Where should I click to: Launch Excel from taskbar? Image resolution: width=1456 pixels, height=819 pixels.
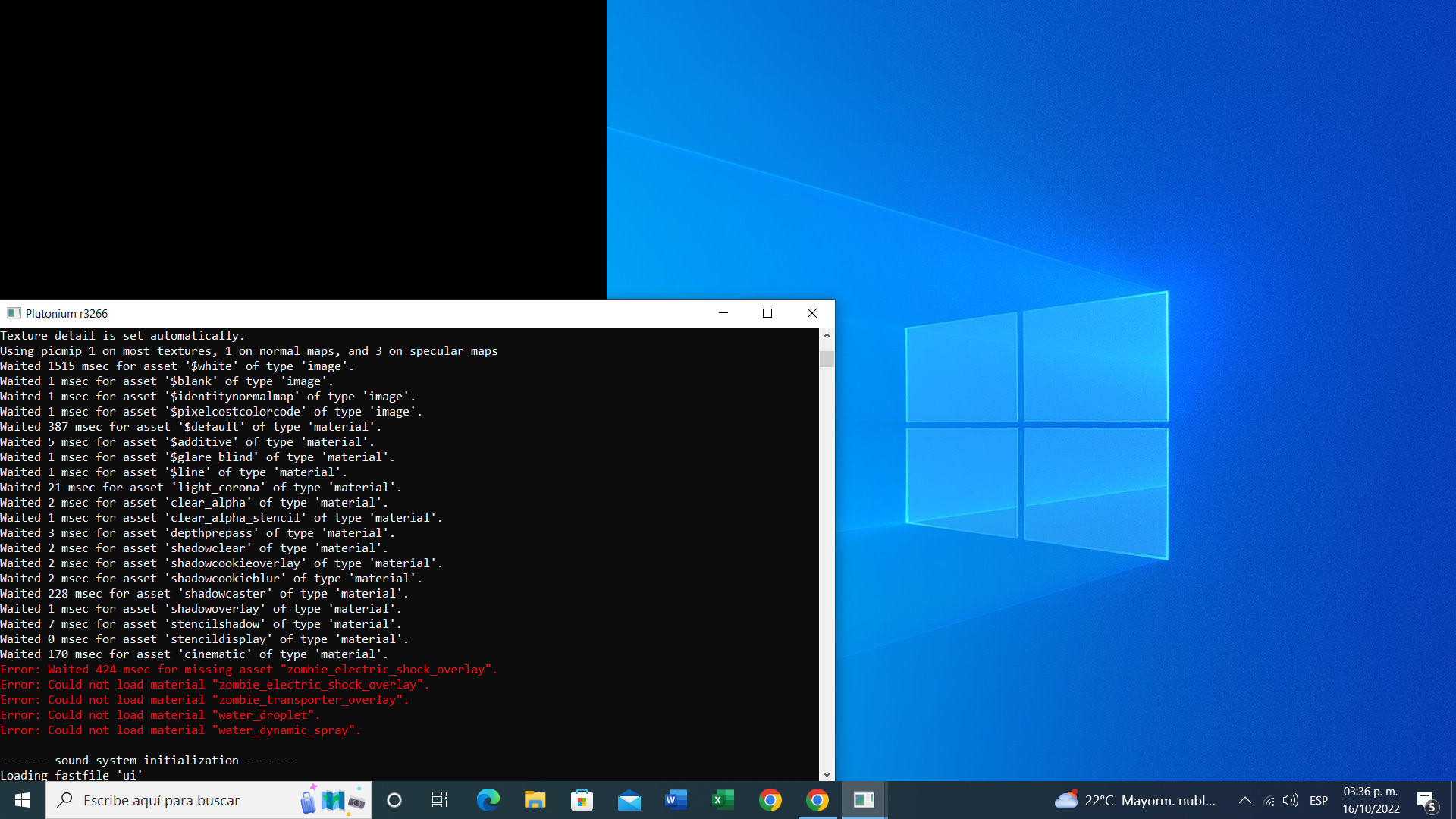click(x=723, y=800)
